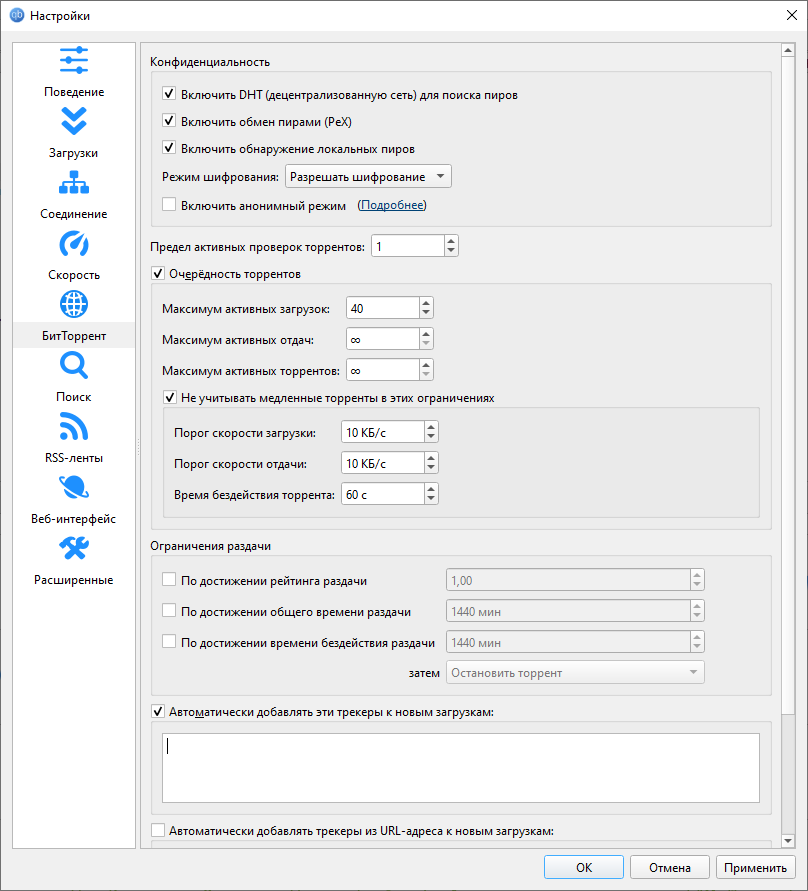Image resolution: width=808 pixels, height=891 pixels.
Task: Click the Отмена button
Action: (670, 867)
